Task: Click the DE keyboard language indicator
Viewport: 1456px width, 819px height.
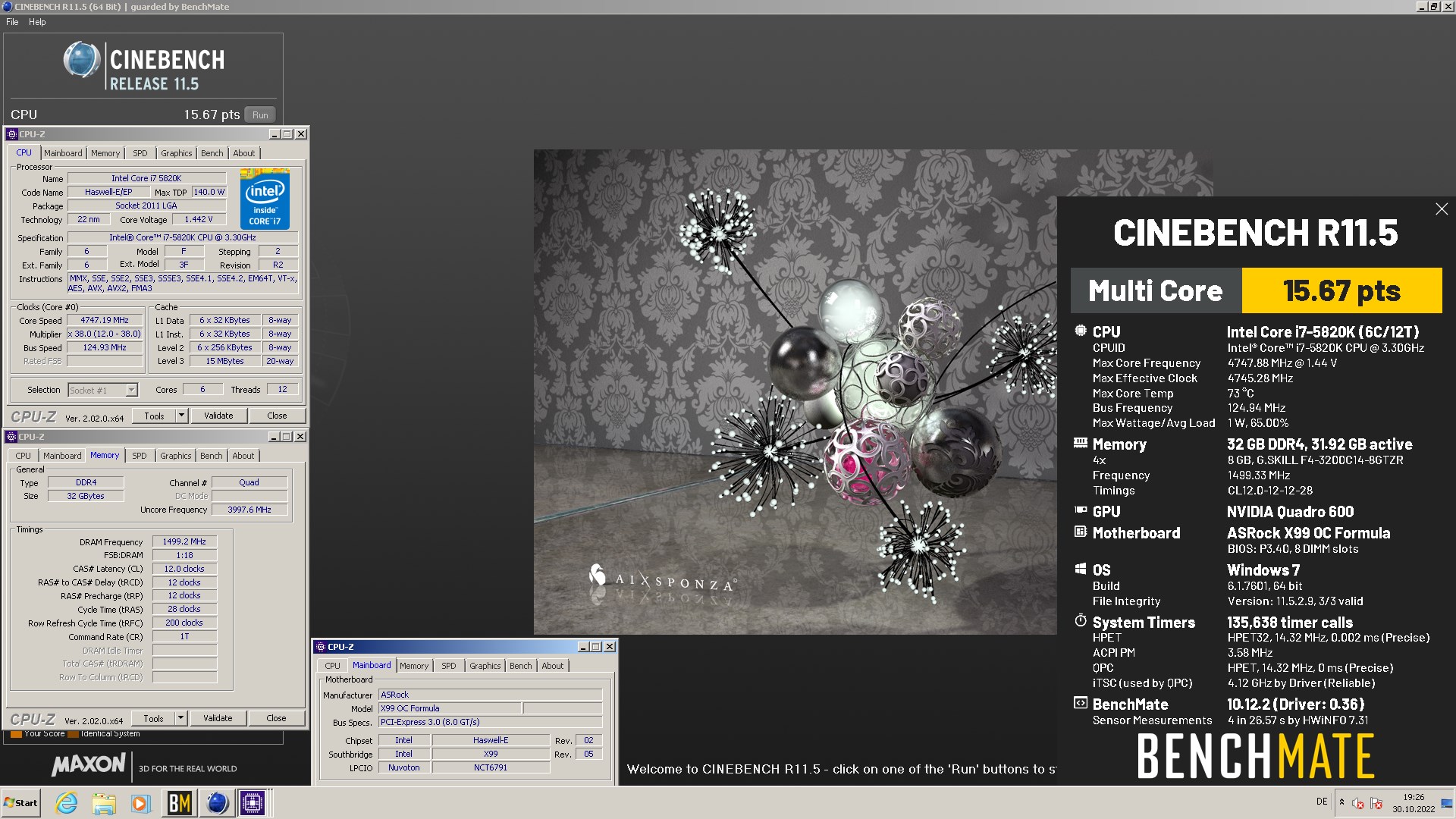Action: pos(1322,802)
